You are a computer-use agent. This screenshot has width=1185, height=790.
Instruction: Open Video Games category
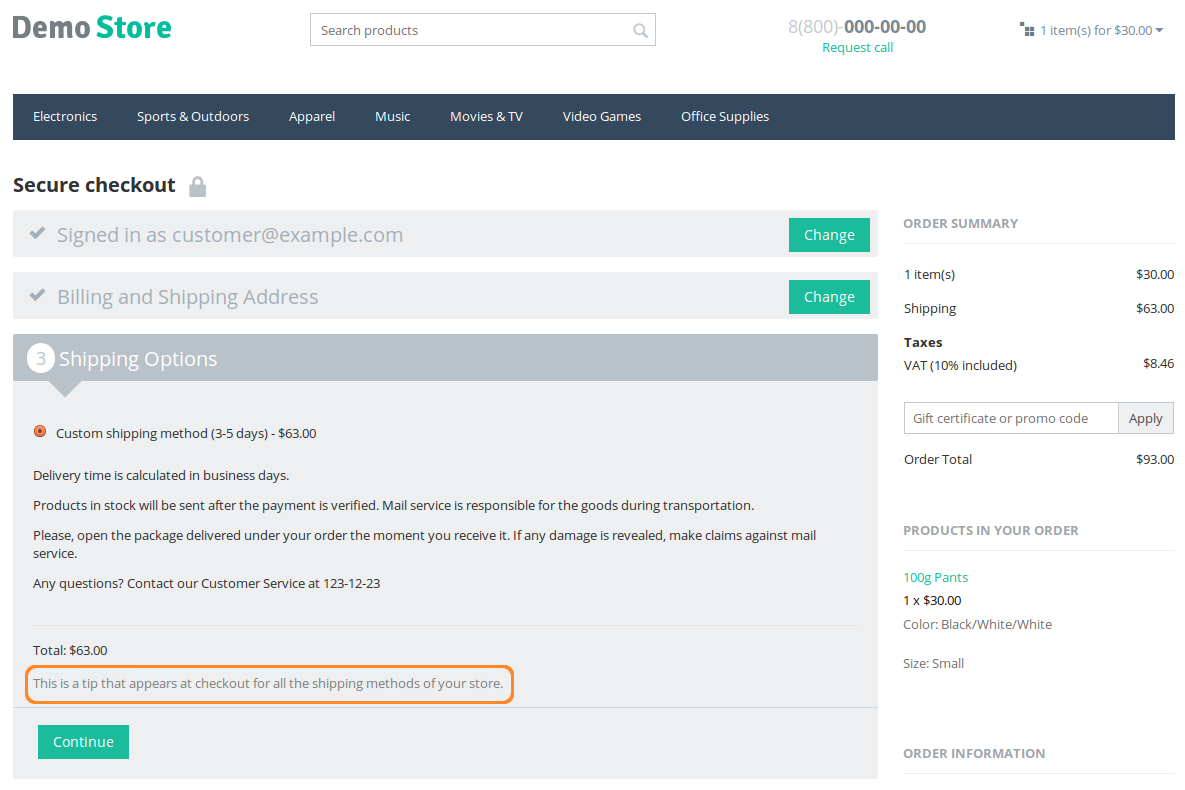coord(602,116)
